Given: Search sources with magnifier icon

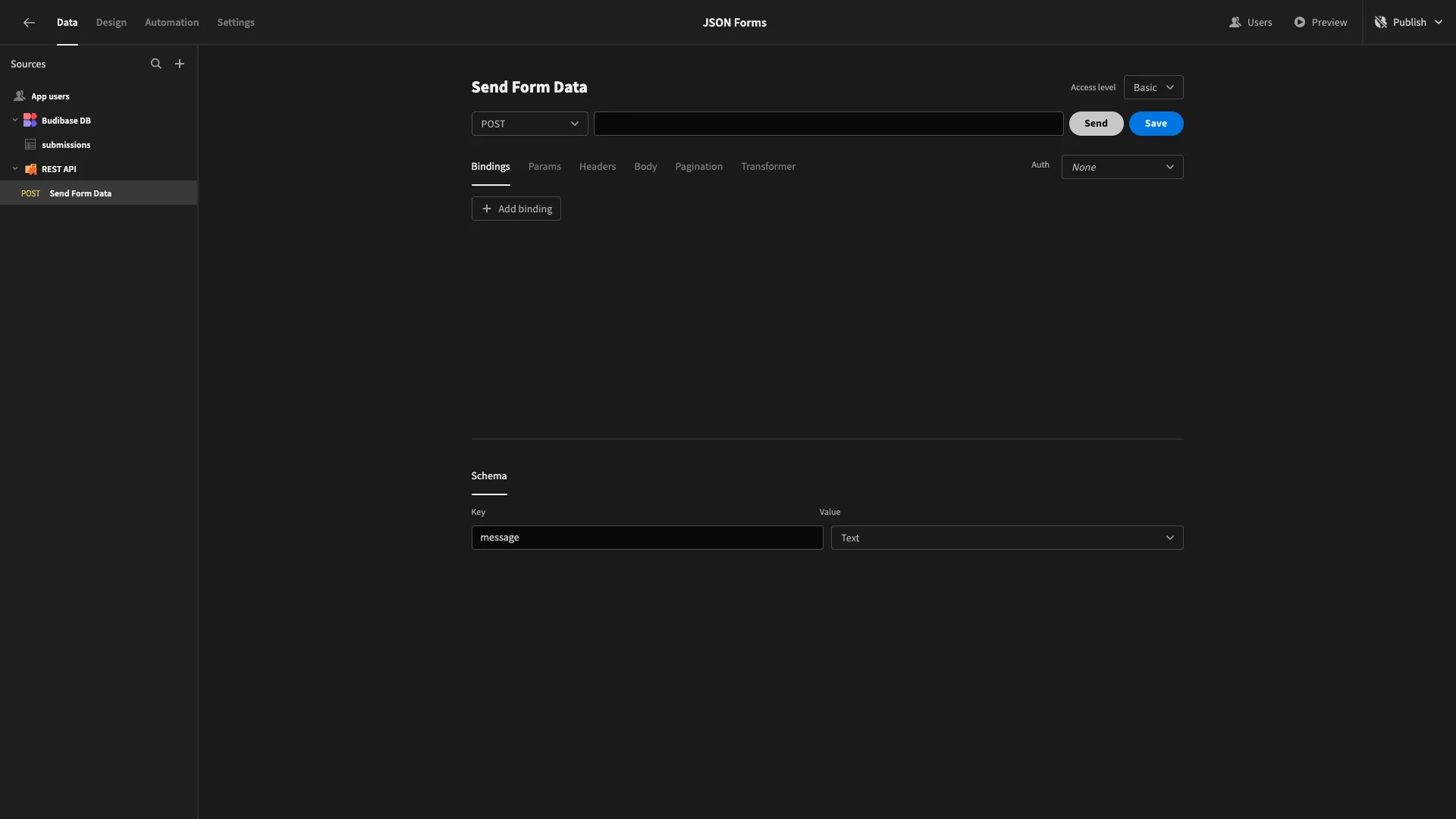Looking at the screenshot, I should tap(156, 64).
